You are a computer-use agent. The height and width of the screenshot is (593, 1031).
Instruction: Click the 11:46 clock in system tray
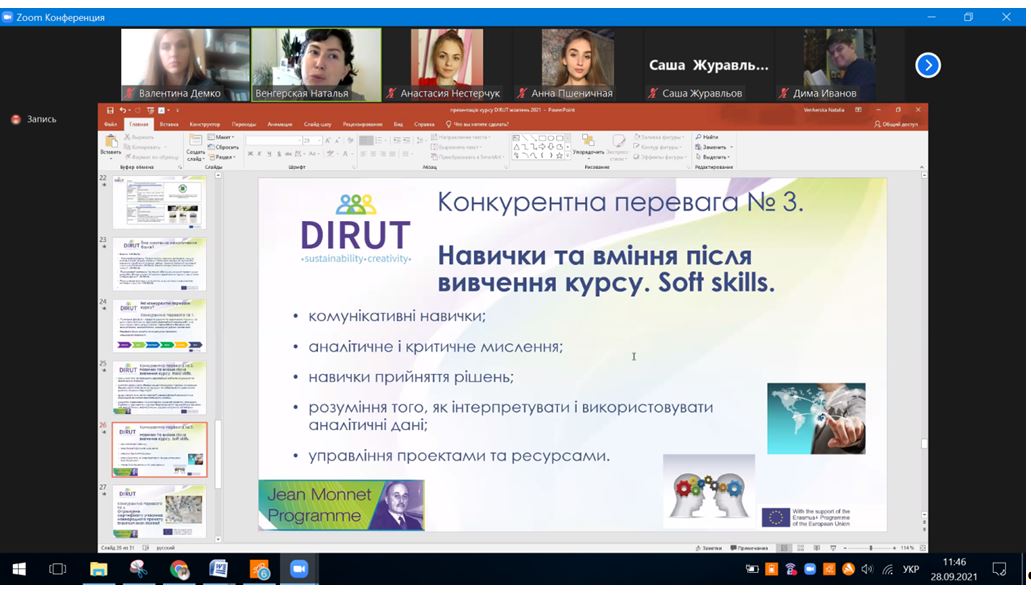954,562
